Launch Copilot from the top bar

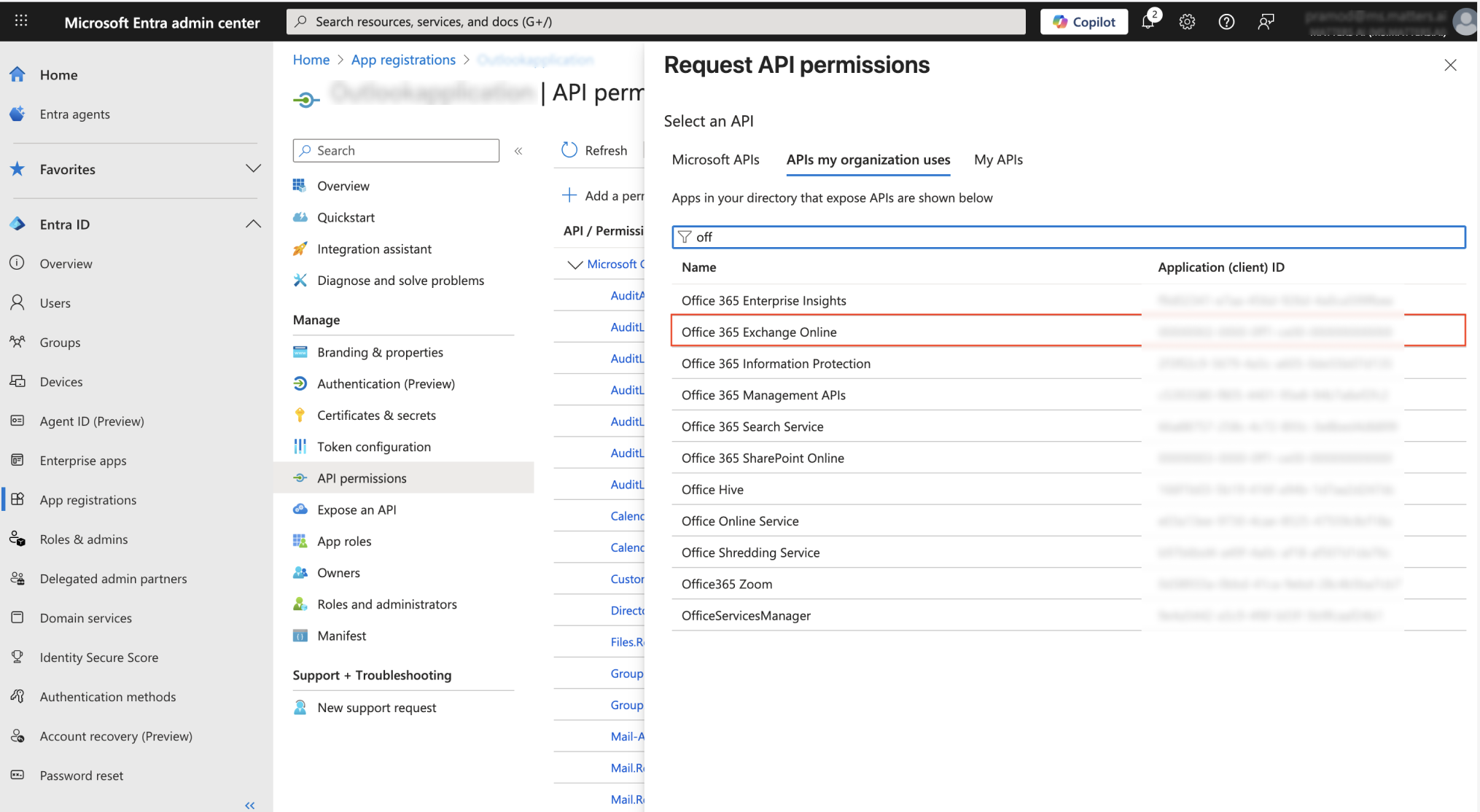1083,22
